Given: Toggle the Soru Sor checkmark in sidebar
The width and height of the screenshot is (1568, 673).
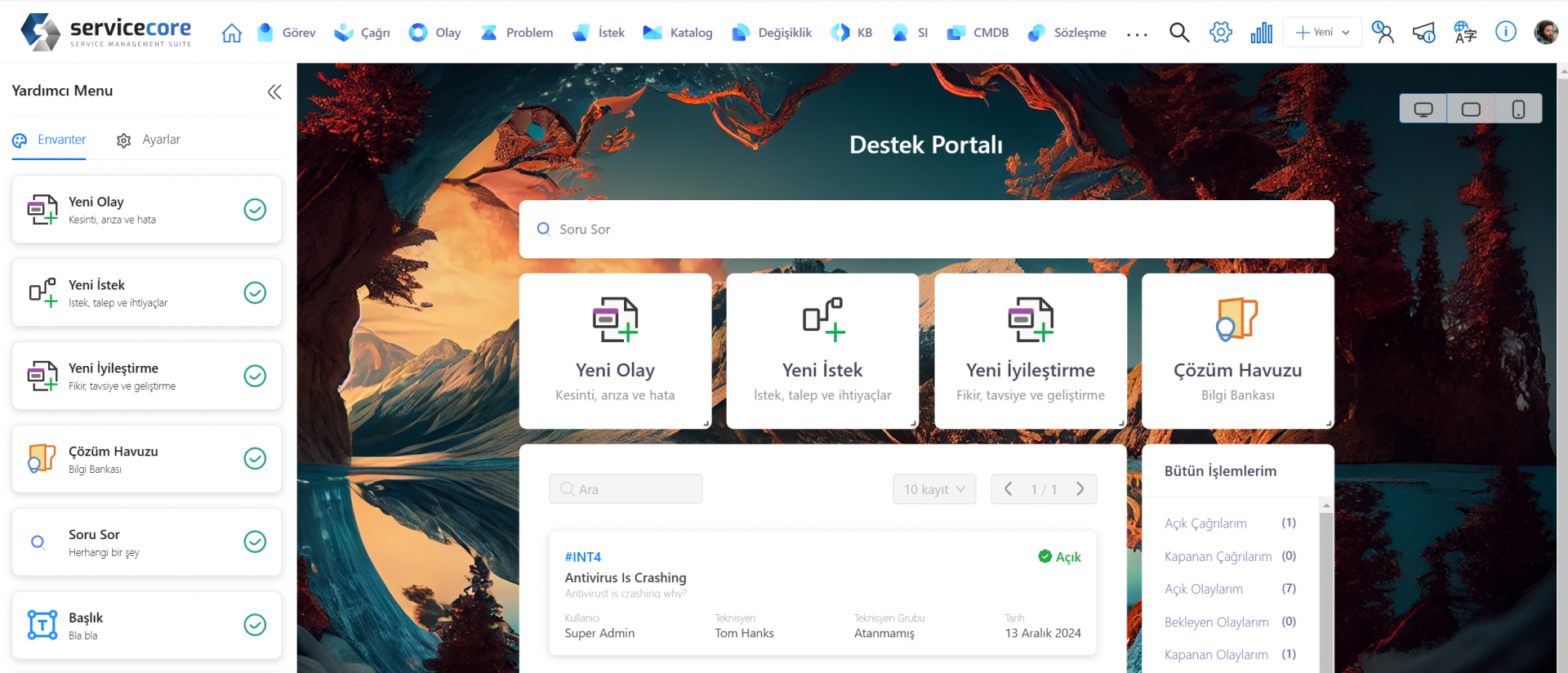Looking at the screenshot, I should (255, 542).
